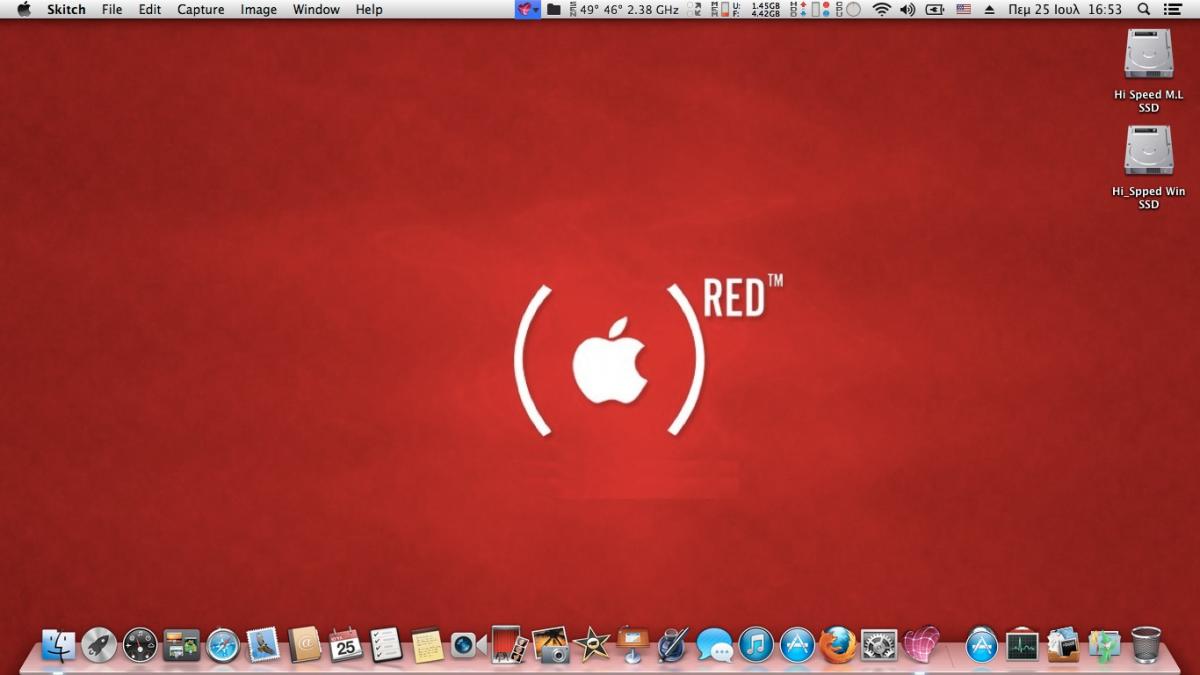Open Spotlight search magnifier
The image size is (1200, 675).
click(x=1144, y=9)
